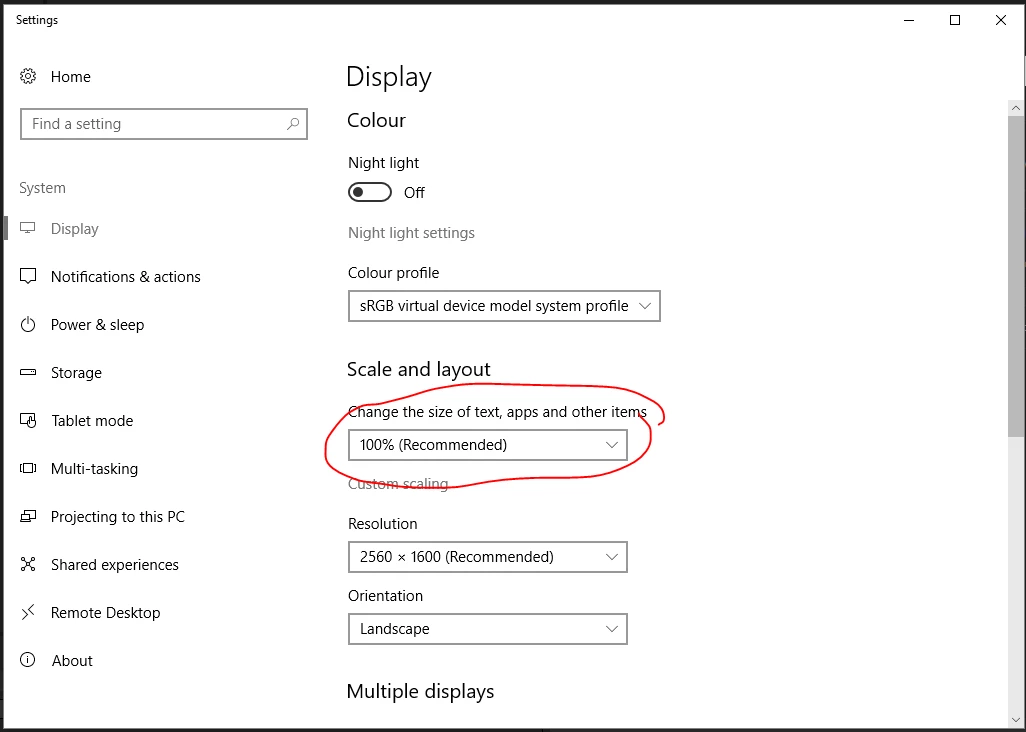Image resolution: width=1026 pixels, height=732 pixels.
Task: Select the Notifications & actions icon
Action: (x=27, y=277)
